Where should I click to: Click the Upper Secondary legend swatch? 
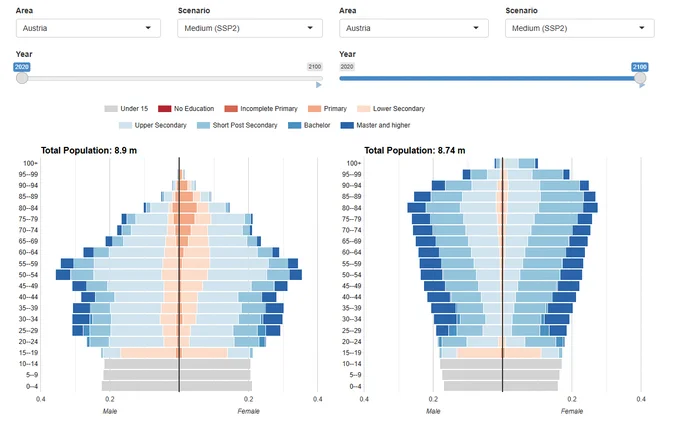coord(125,125)
